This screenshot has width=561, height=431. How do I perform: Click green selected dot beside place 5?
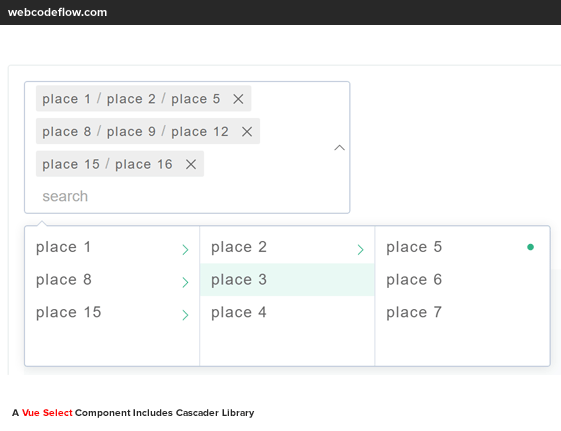531,247
